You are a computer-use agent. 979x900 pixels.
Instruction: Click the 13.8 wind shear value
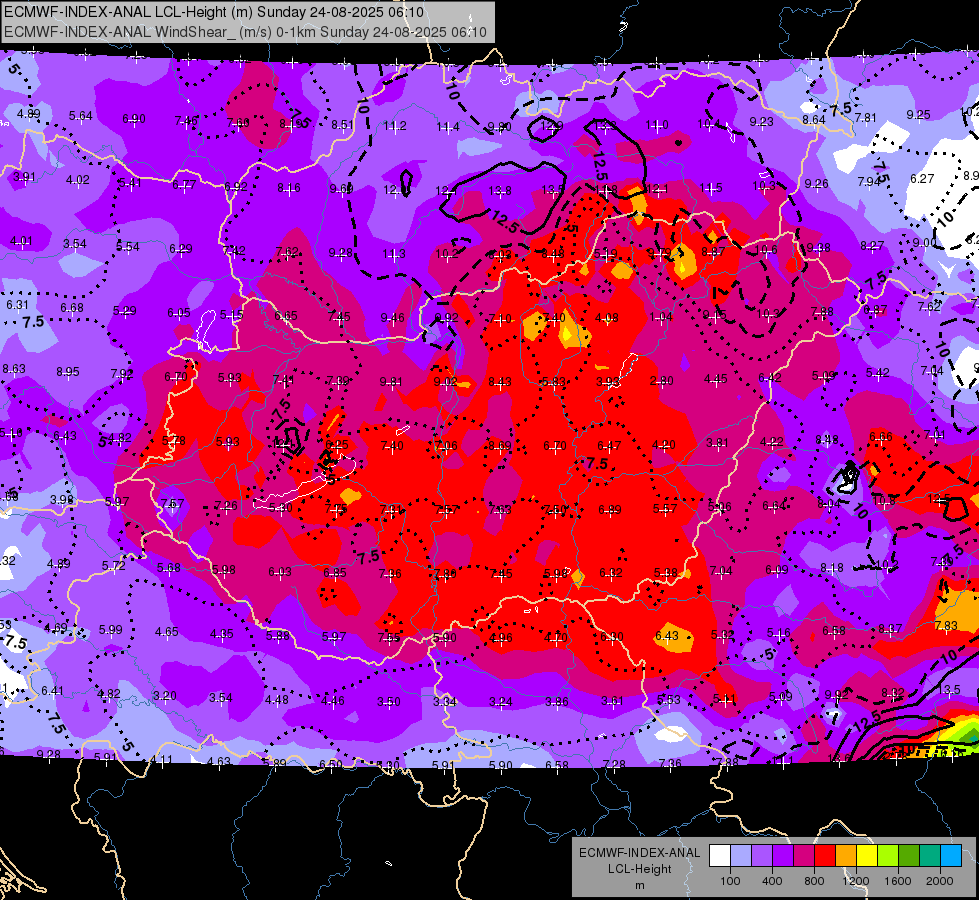click(499, 190)
